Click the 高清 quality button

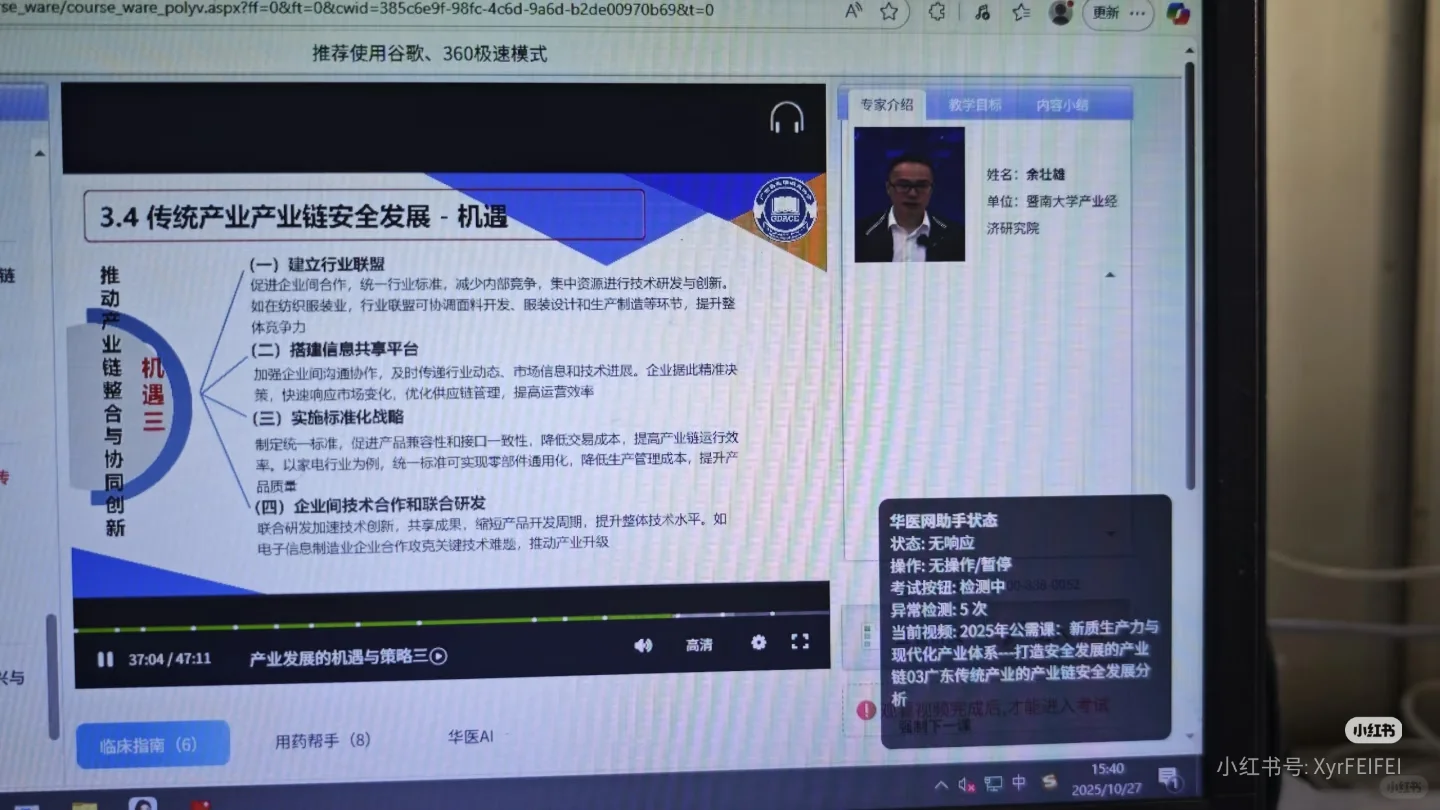(x=699, y=645)
